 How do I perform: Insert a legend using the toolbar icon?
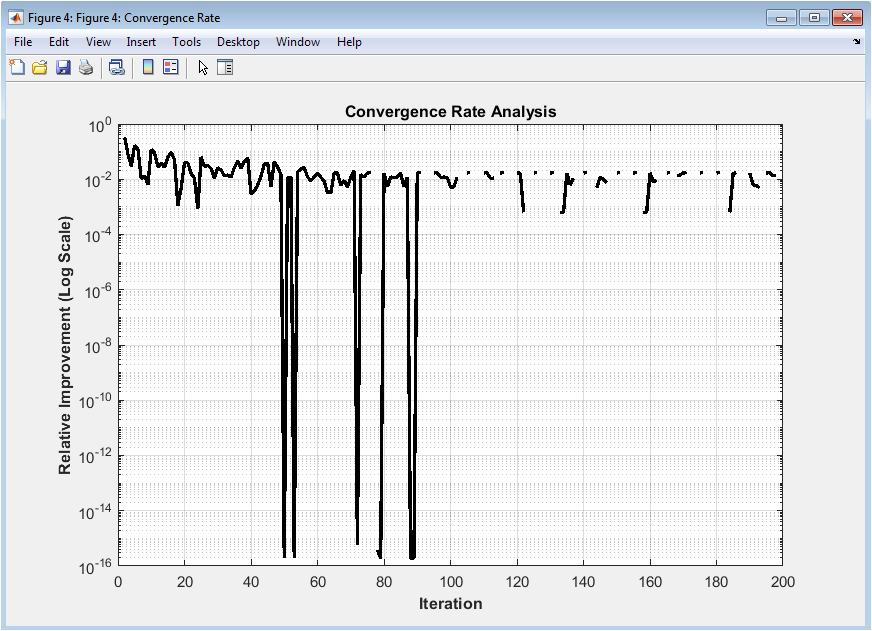tap(170, 68)
